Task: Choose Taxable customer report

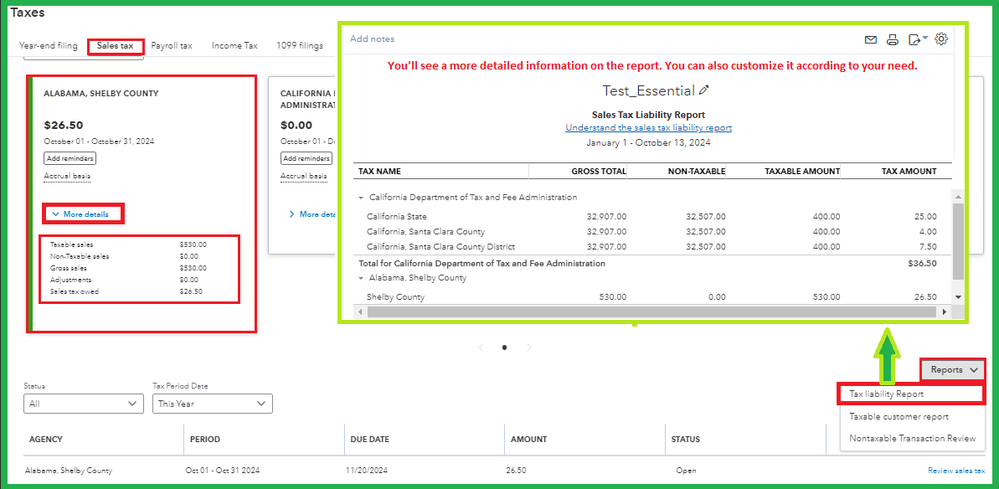Action: [899, 417]
